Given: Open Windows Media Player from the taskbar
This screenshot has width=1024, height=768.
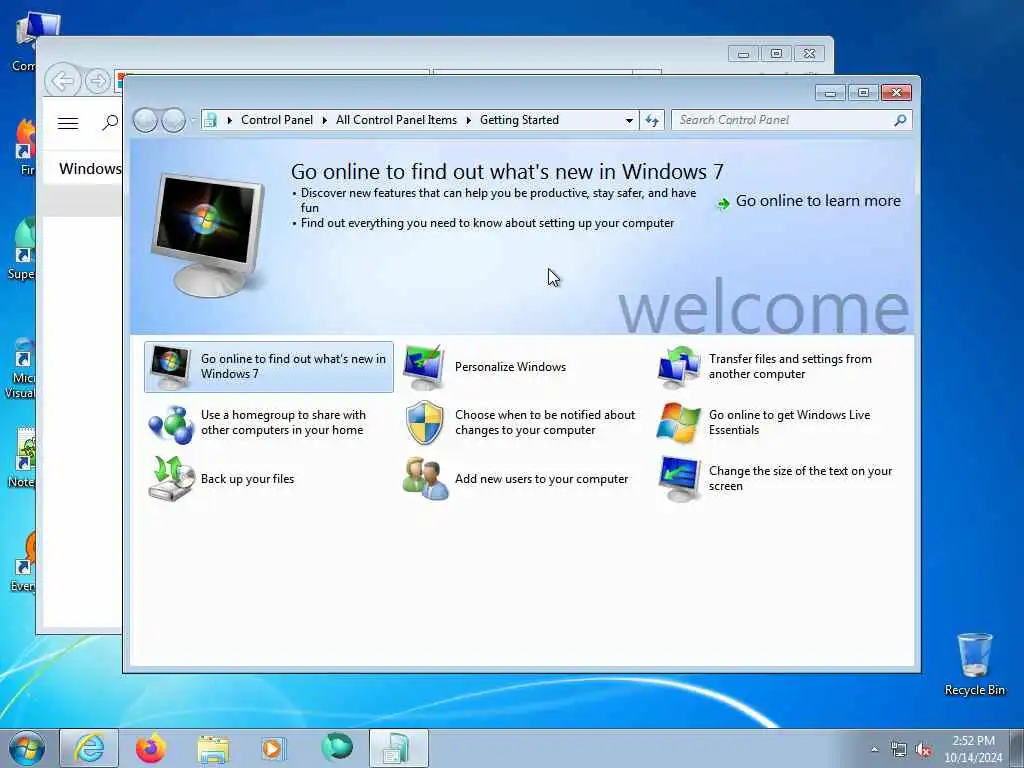Looking at the screenshot, I should pos(273,748).
